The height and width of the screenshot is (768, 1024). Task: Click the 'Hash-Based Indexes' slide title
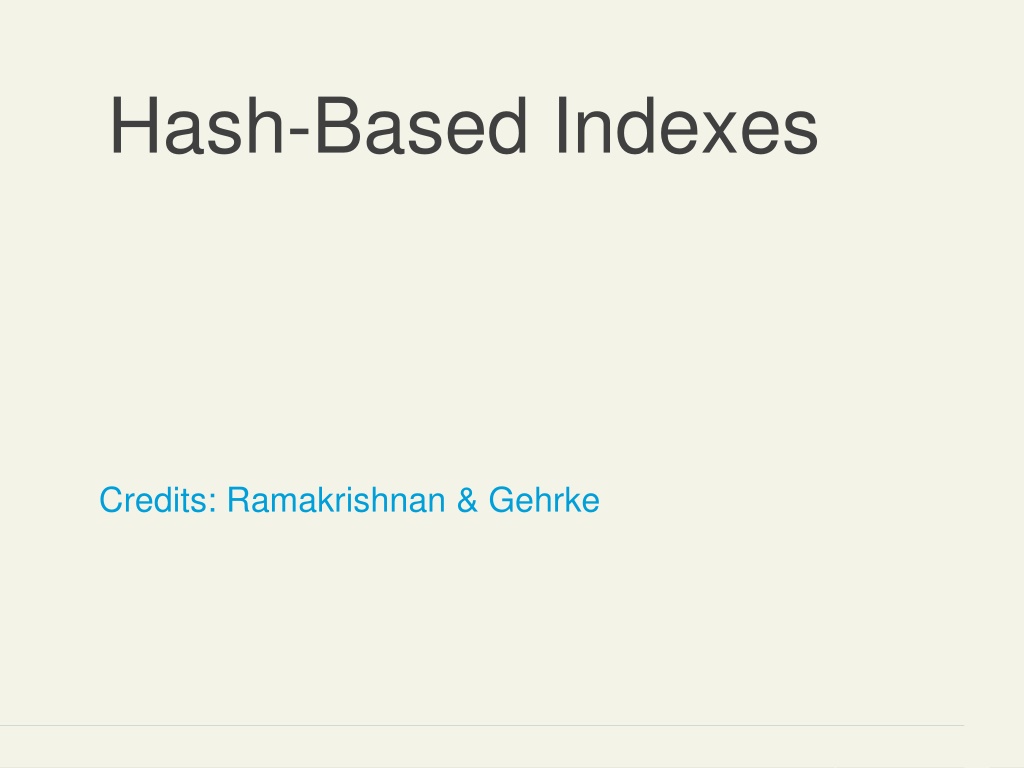pos(464,125)
